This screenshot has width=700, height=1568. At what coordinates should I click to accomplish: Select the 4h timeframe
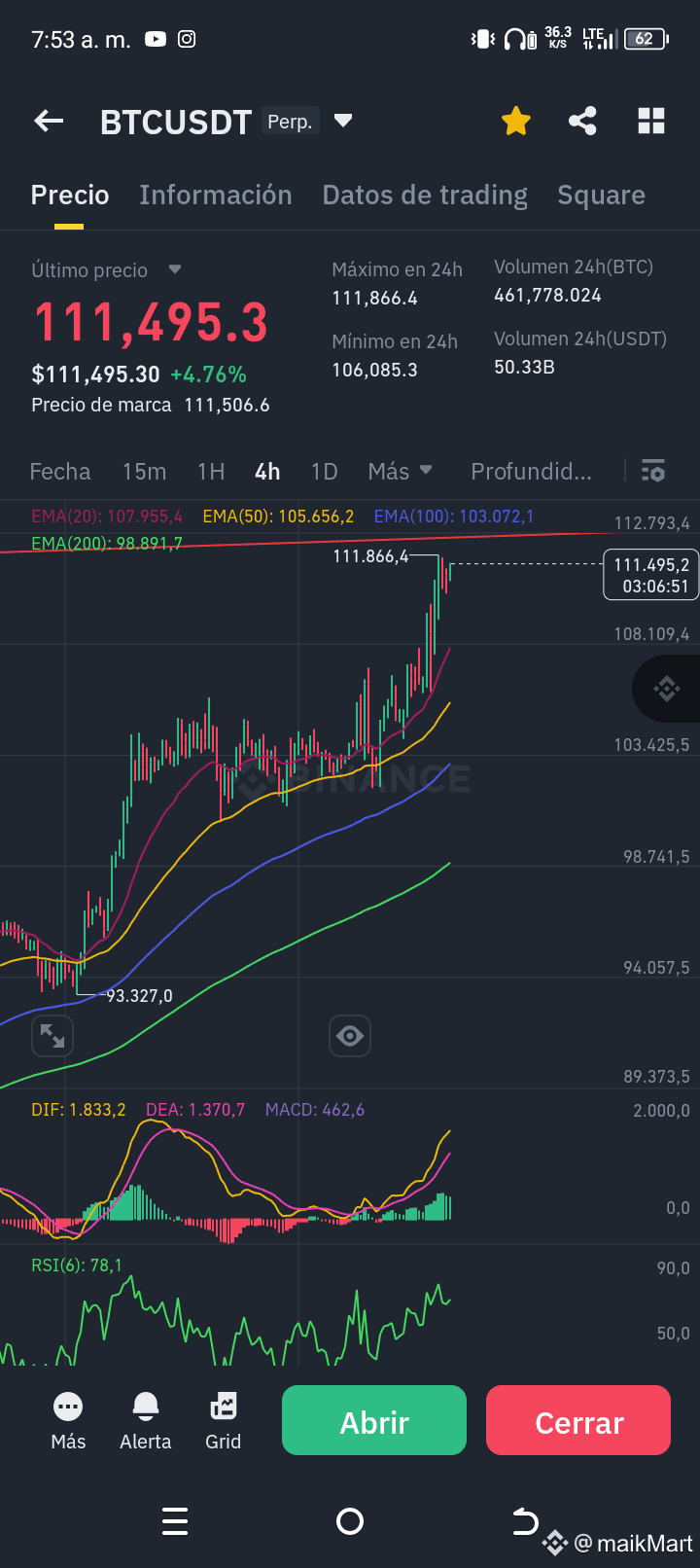click(x=267, y=472)
